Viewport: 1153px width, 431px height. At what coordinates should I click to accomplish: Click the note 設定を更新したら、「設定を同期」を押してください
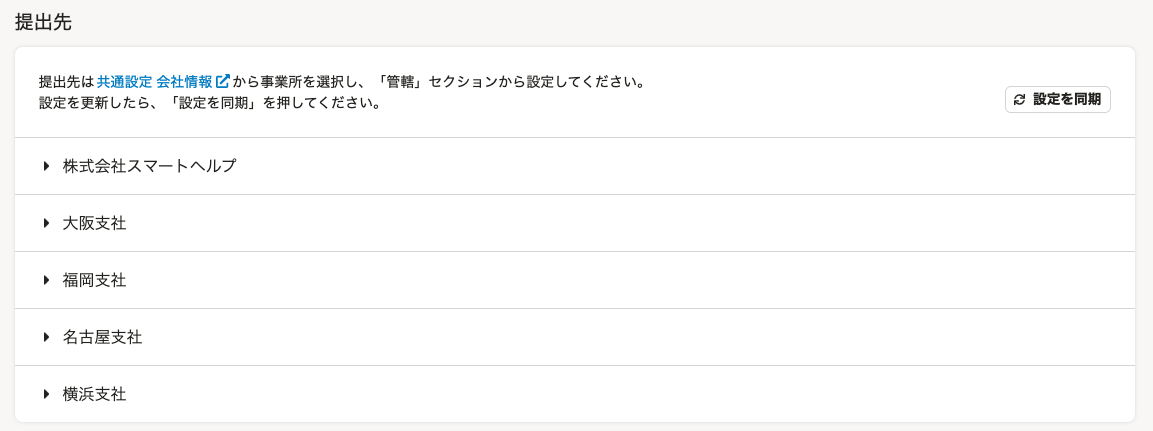click(210, 103)
